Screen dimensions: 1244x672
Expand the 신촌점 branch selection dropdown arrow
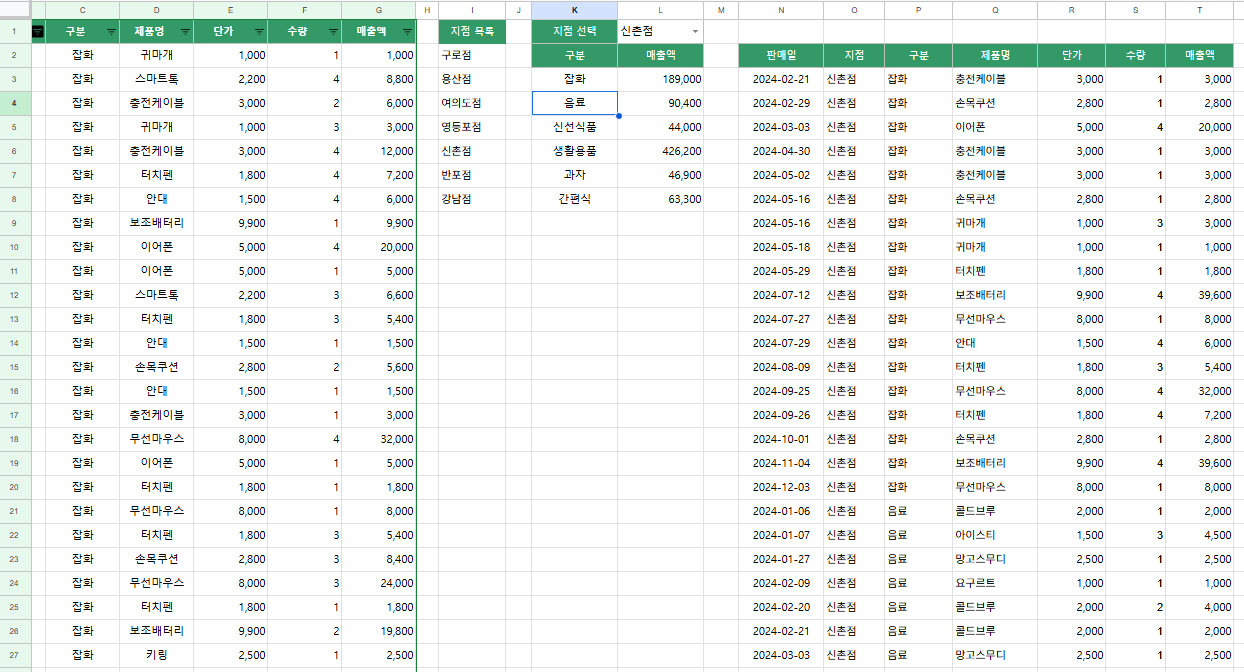(x=695, y=31)
